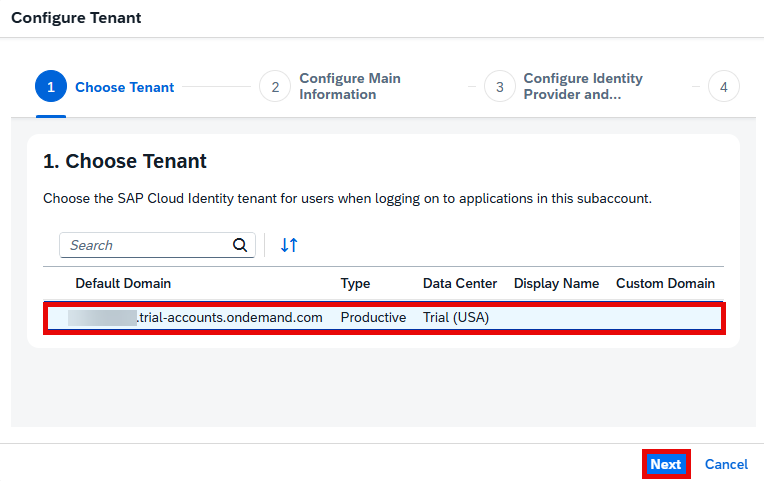Select the trial-accounts.ondemand.com tenant row
Image resolution: width=764 pixels, height=481 pixels.
tap(384, 318)
